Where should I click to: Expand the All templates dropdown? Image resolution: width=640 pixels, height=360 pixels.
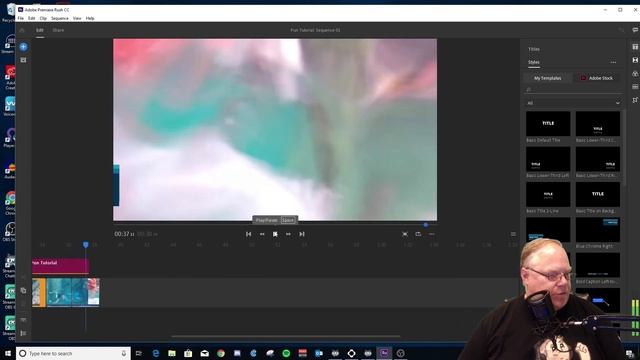point(573,103)
